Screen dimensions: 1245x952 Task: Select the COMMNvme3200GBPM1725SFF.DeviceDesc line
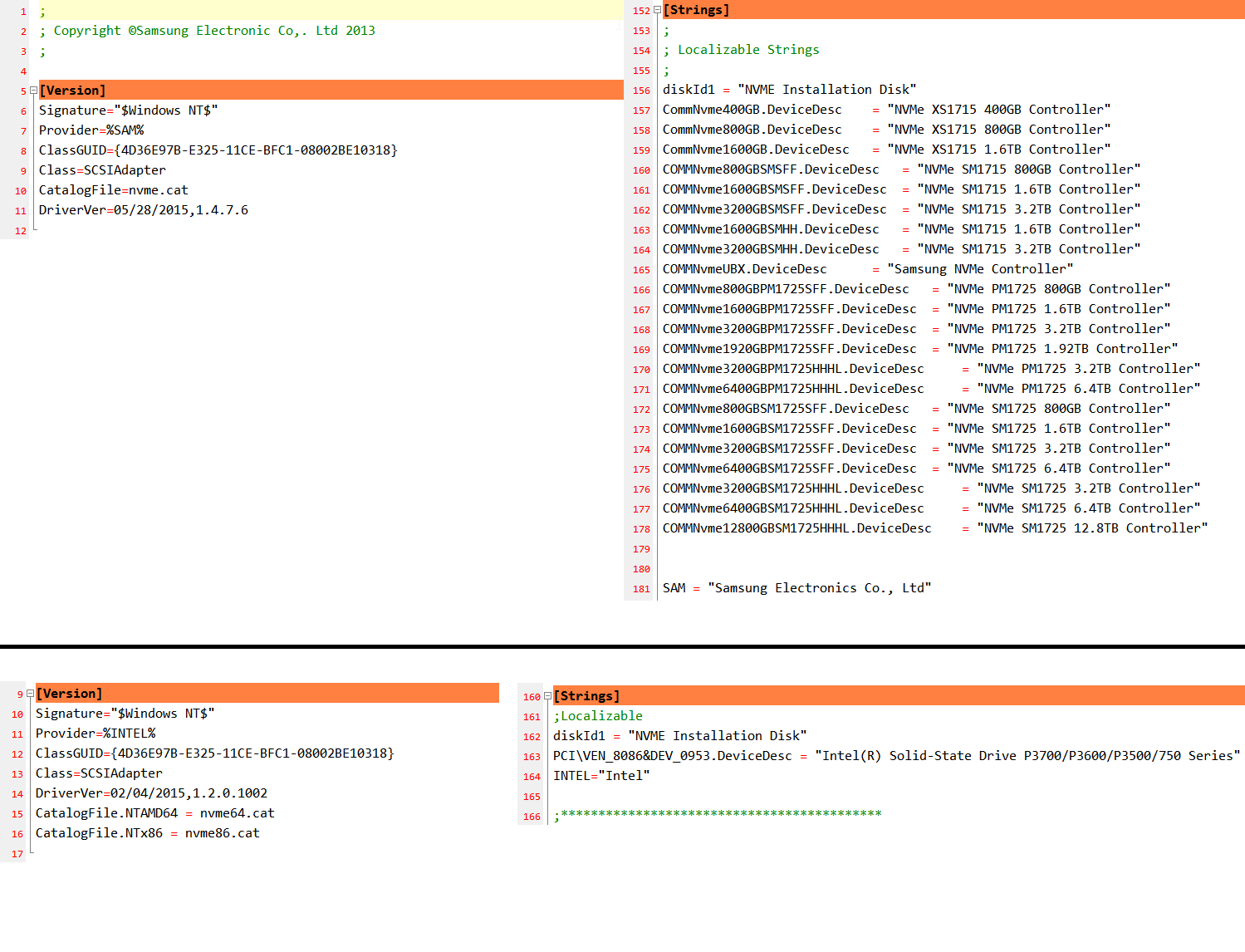(917, 329)
